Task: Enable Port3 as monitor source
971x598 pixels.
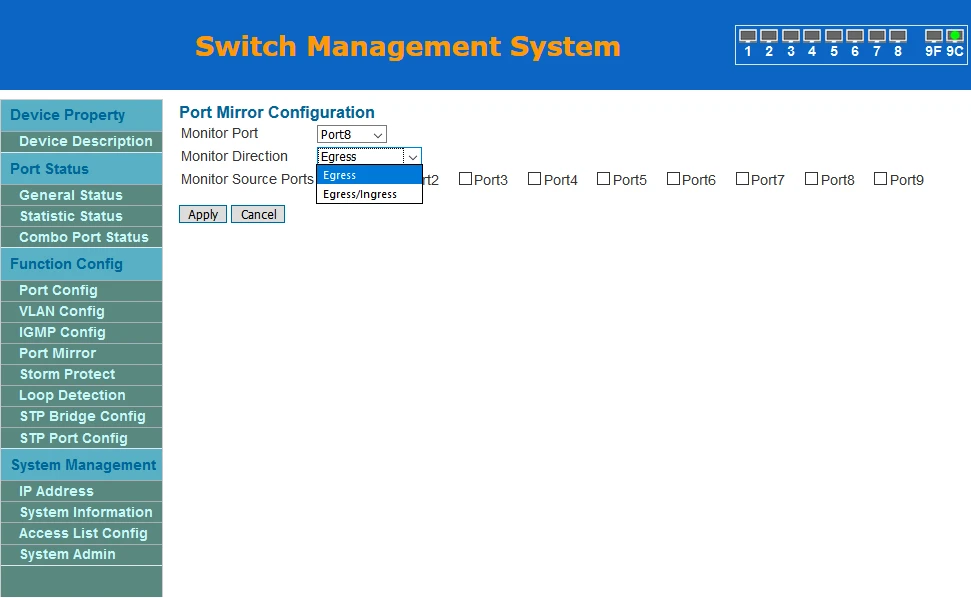Action: pyautogui.click(x=465, y=179)
